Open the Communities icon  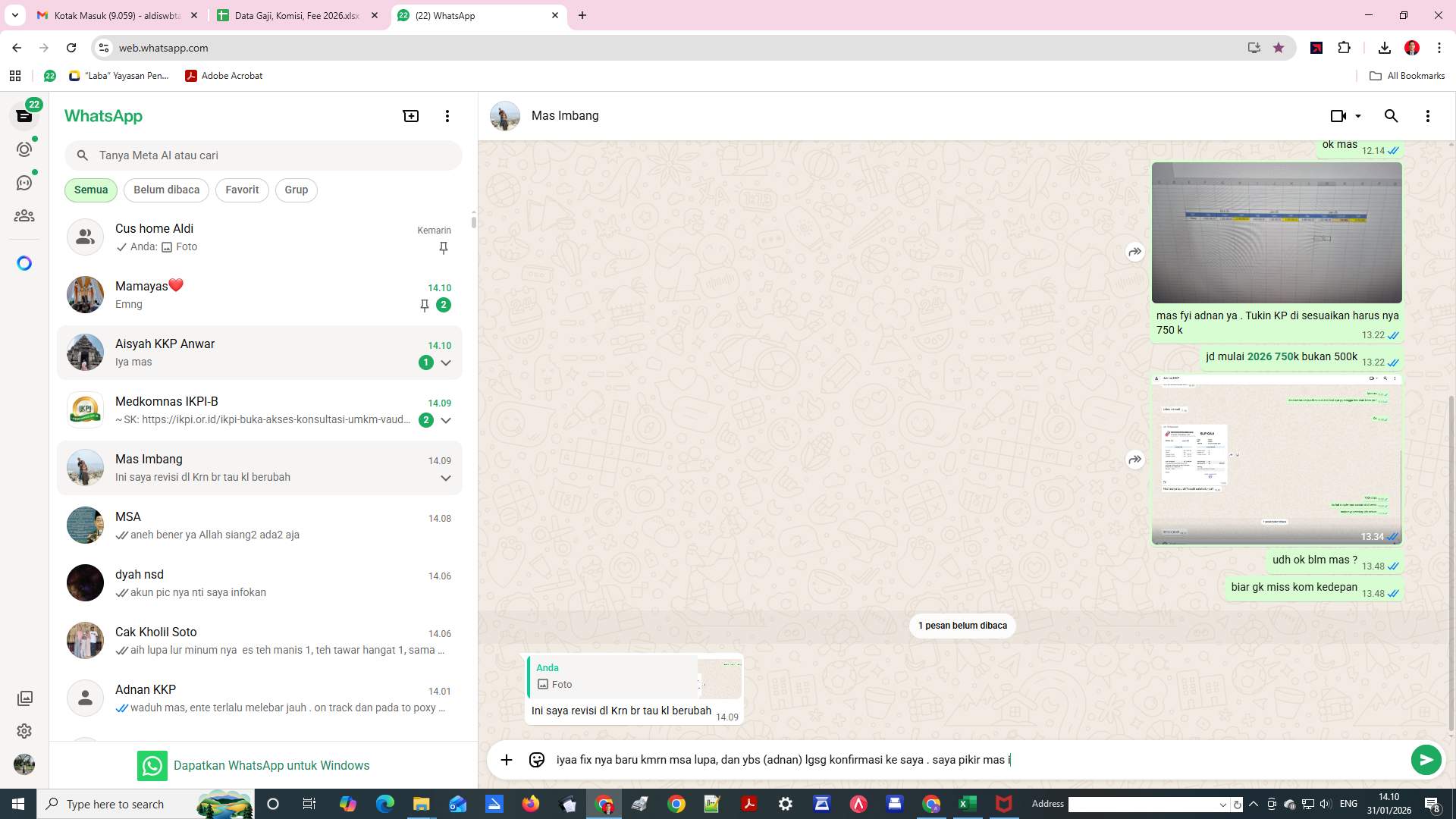(x=24, y=215)
